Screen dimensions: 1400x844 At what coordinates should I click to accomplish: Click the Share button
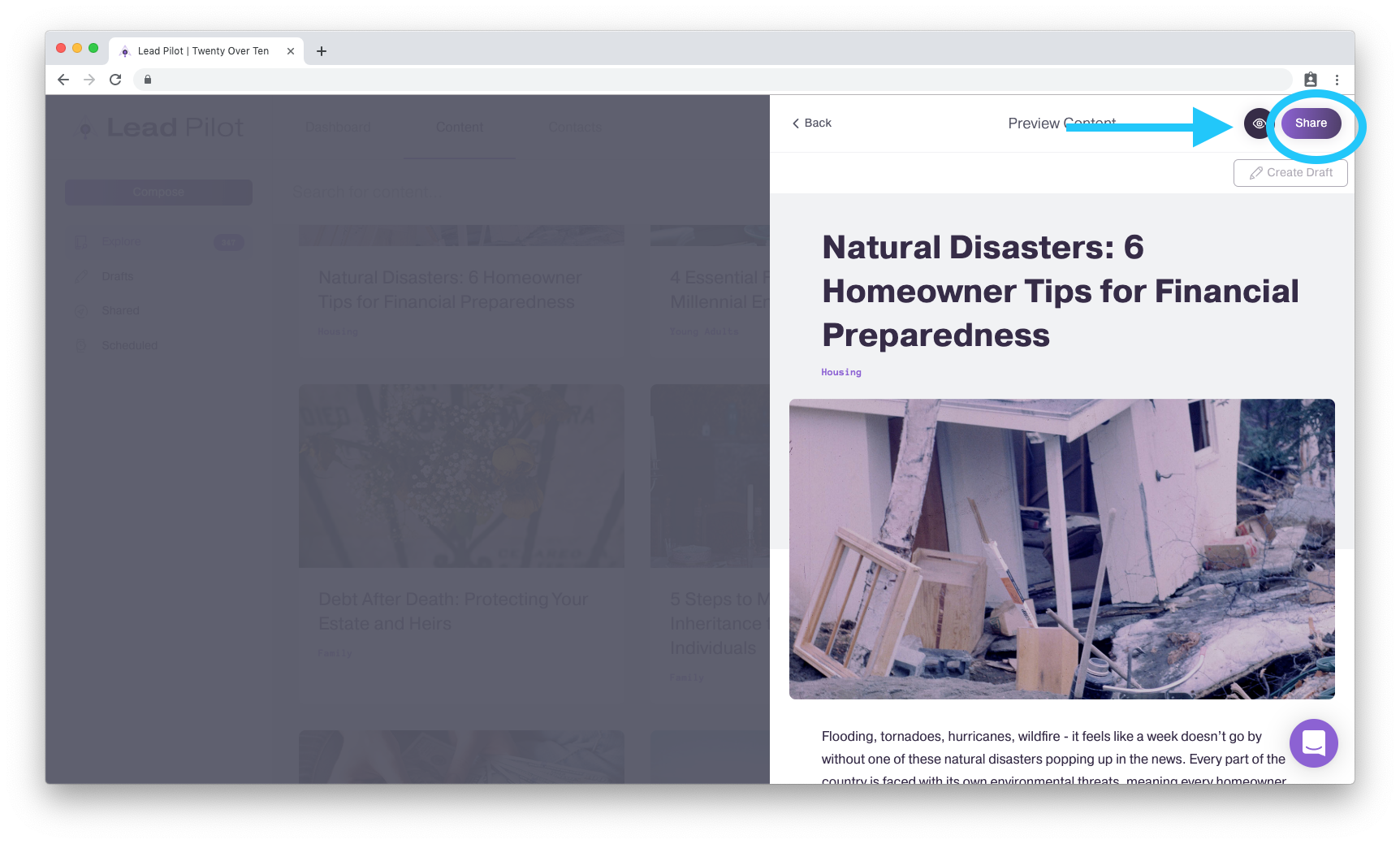coord(1311,123)
